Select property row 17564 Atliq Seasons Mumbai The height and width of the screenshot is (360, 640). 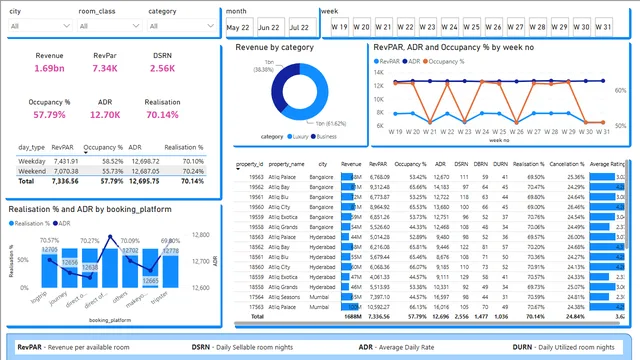[x=429, y=297]
